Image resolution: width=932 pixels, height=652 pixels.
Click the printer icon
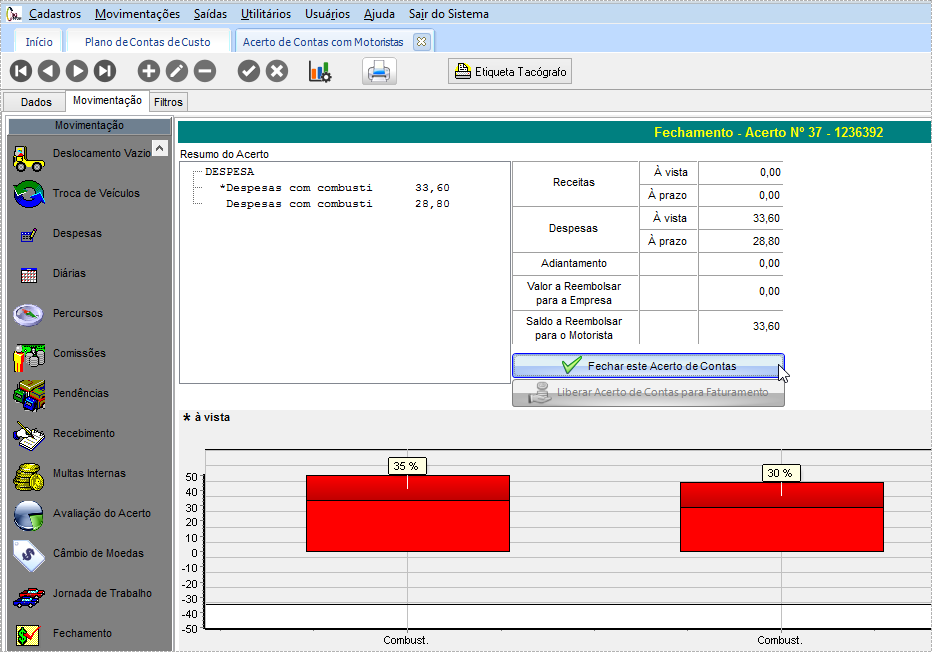tap(379, 71)
